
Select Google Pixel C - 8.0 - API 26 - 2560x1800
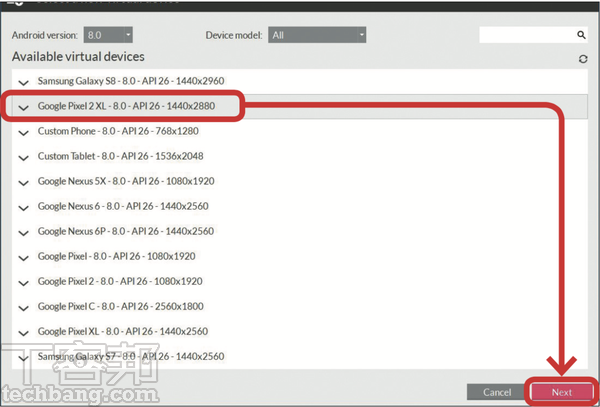coord(300,307)
